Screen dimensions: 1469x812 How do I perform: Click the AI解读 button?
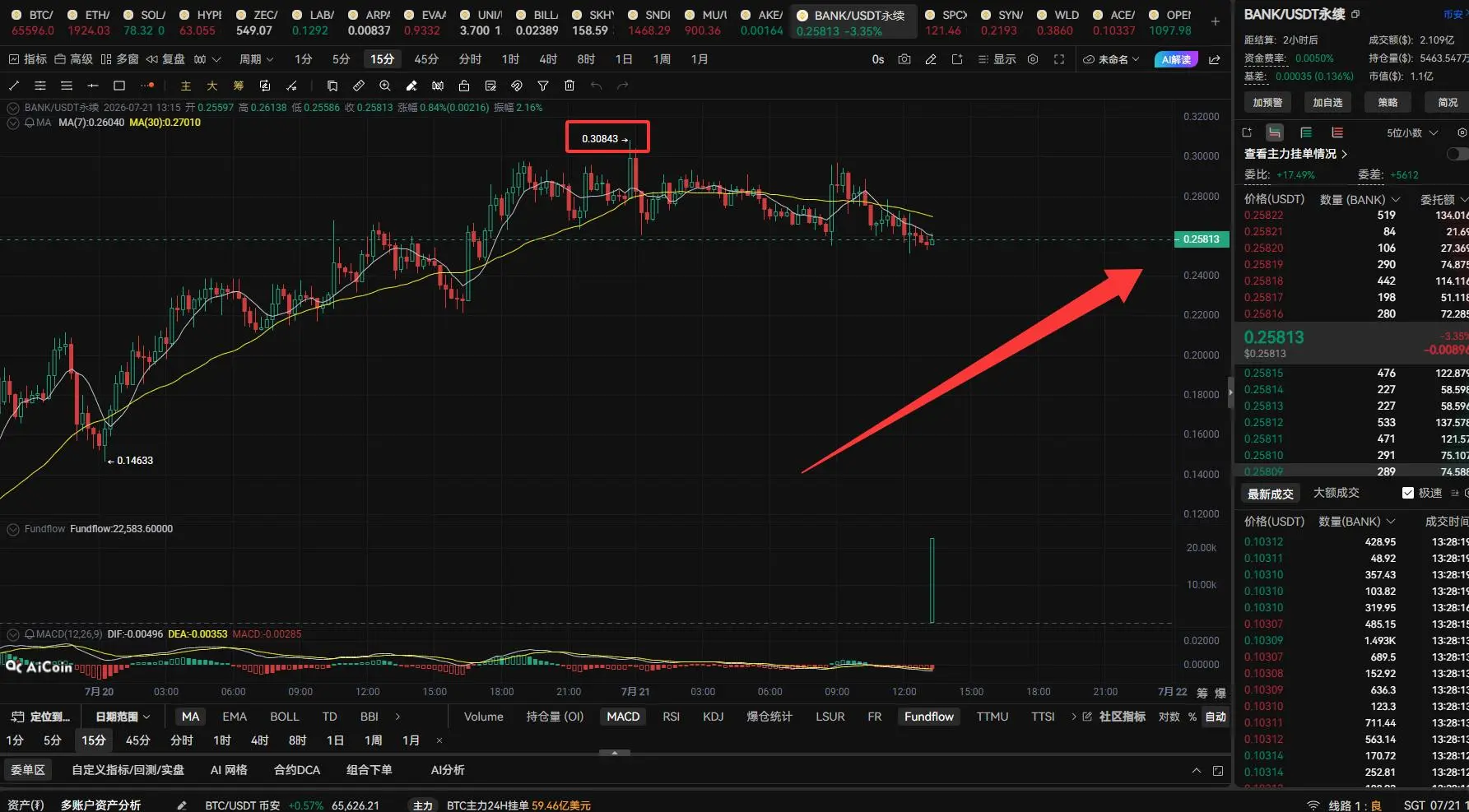(1176, 59)
